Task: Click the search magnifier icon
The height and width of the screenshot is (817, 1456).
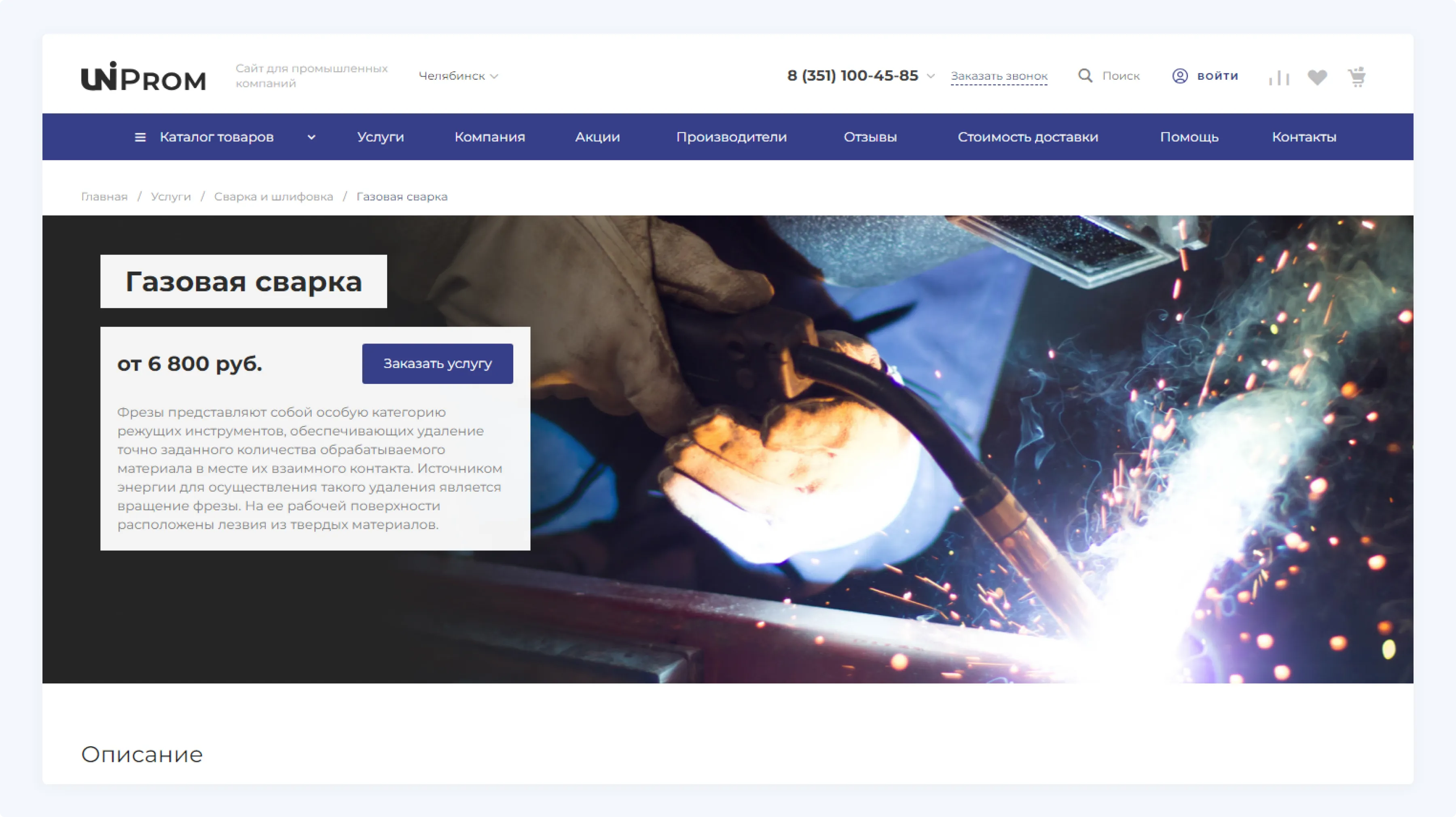Action: point(1085,76)
